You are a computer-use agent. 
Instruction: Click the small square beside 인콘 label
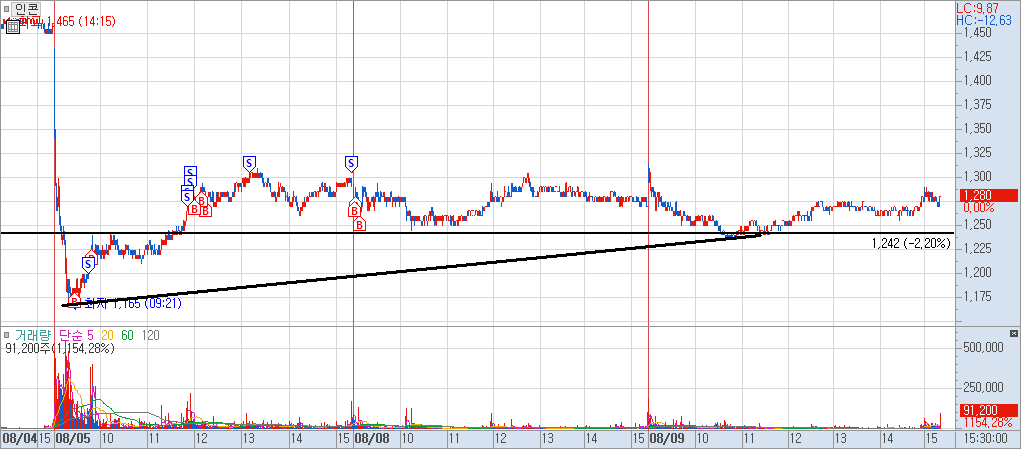tap(7, 10)
